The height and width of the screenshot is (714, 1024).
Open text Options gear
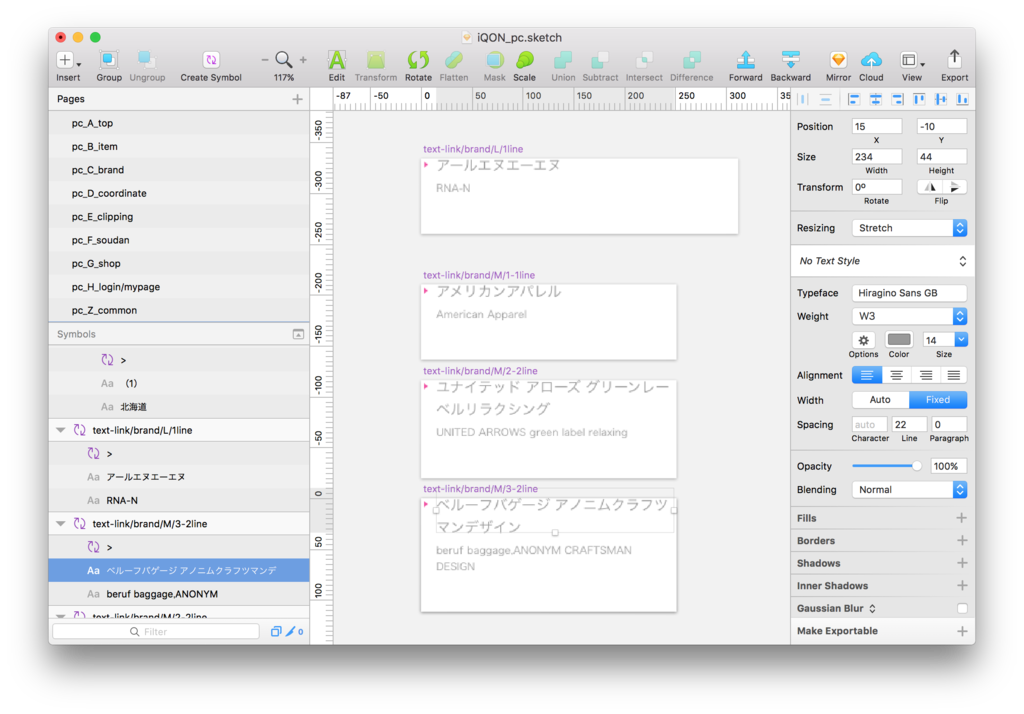(x=863, y=340)
